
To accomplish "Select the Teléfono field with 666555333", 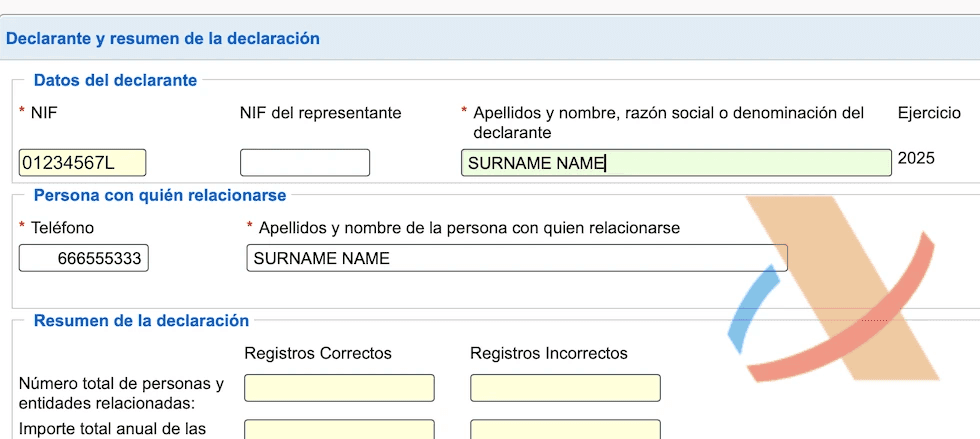I will click(x=84, y=259).
